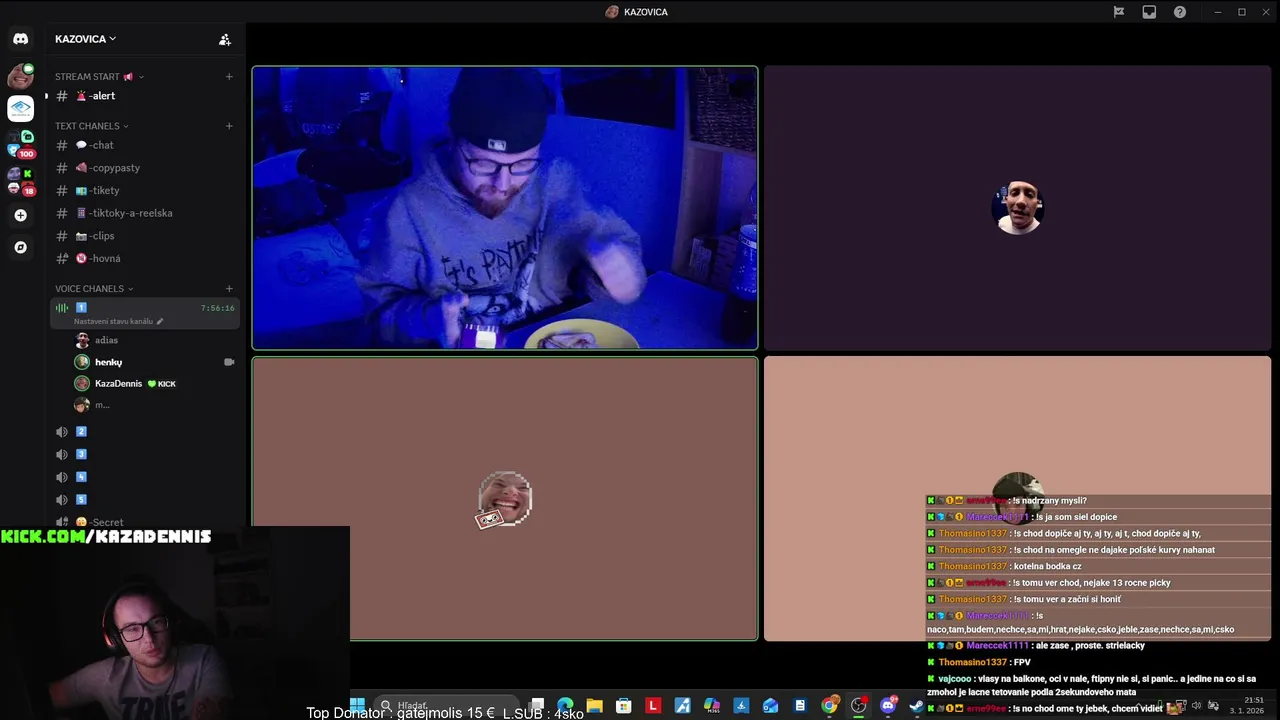1280x720 pixels.
Task: Click voice call timer 7:56:16
Action: [x=217, y=308]
